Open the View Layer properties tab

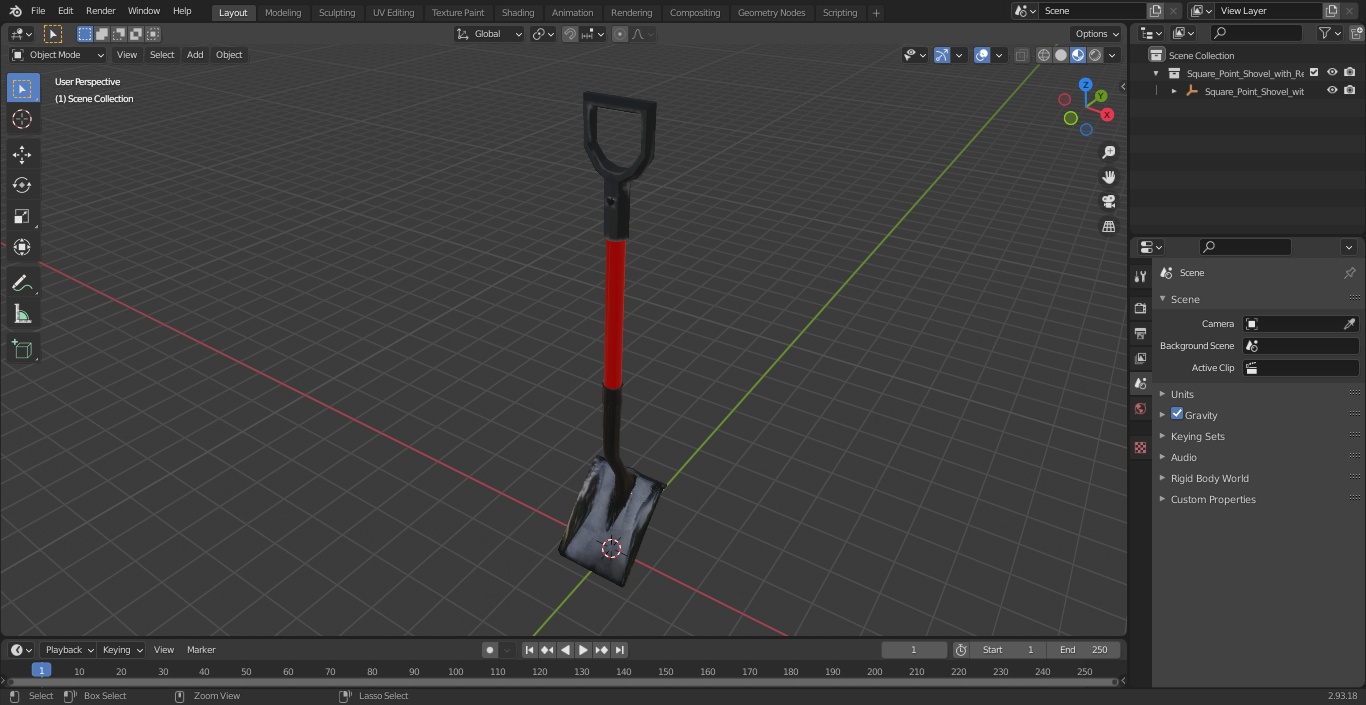pos(1140,358)
